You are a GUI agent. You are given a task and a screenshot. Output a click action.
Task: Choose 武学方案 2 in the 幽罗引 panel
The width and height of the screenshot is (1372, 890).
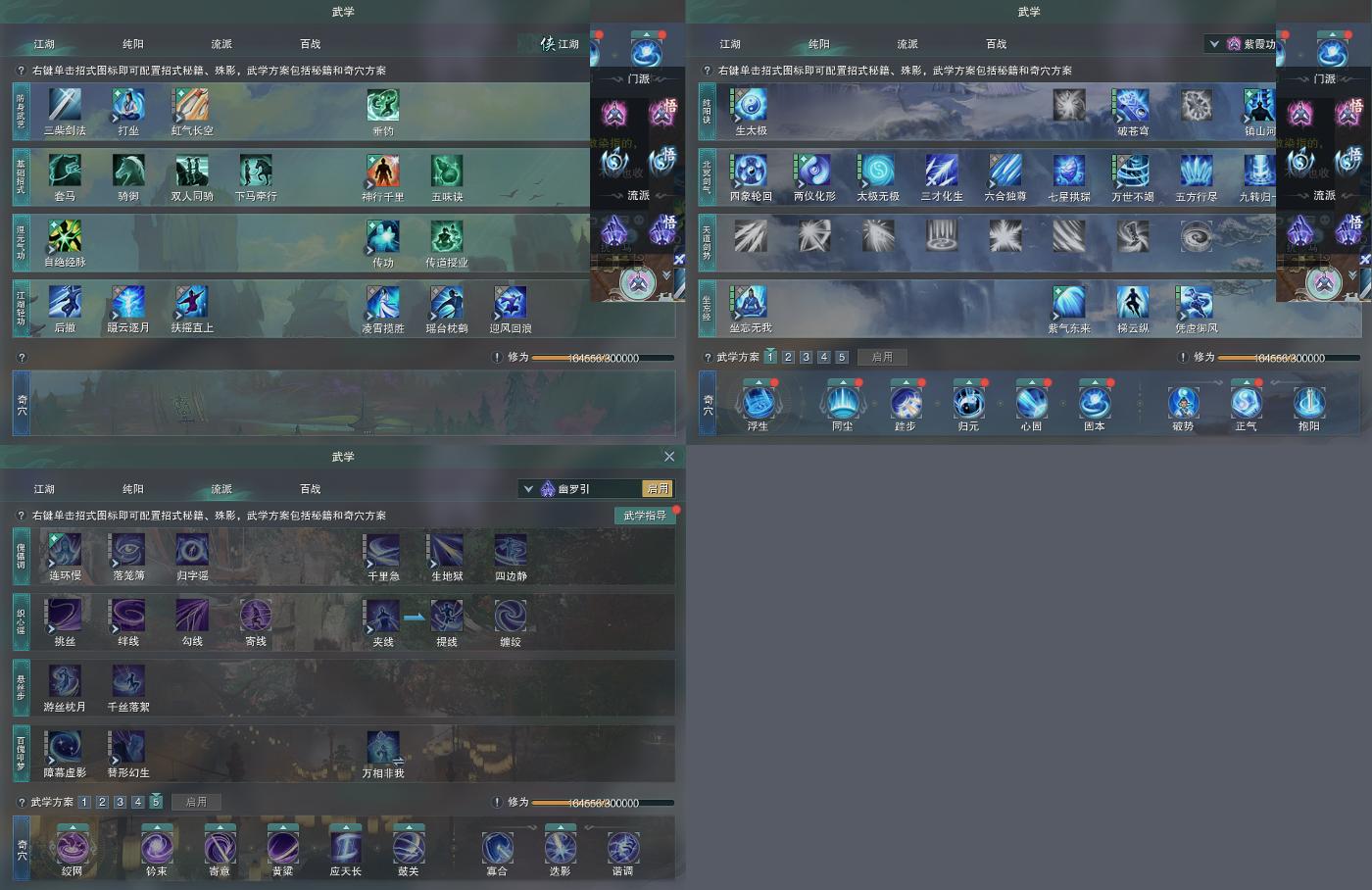[102, 802]
